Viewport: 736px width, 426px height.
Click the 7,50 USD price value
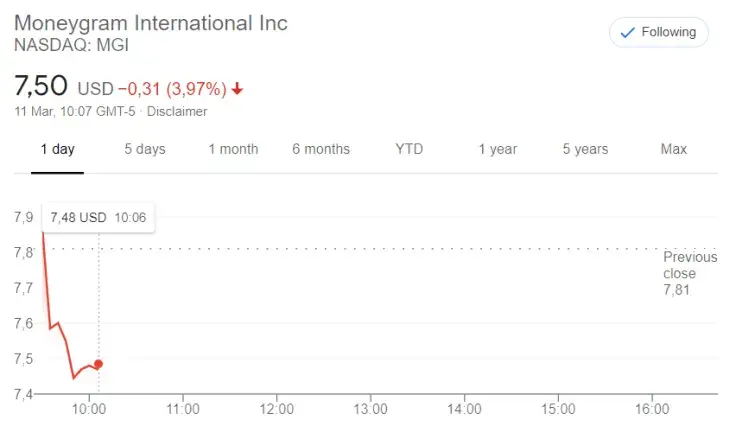[x=62, y=87]
